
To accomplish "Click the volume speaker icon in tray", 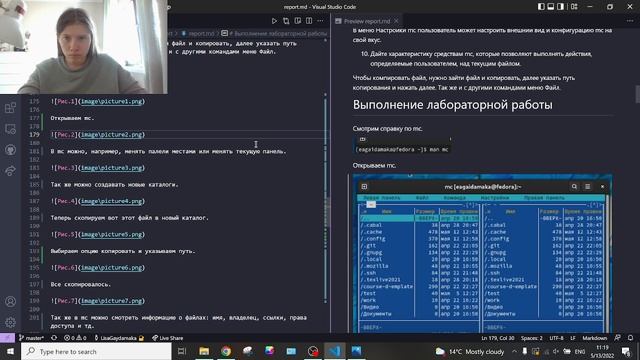I will (x=556, y=351).
